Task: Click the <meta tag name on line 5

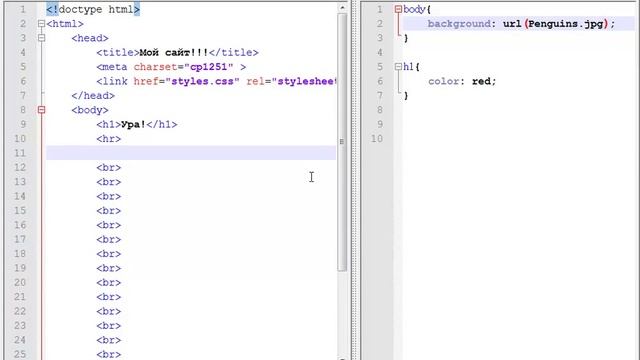Action: 112,67
